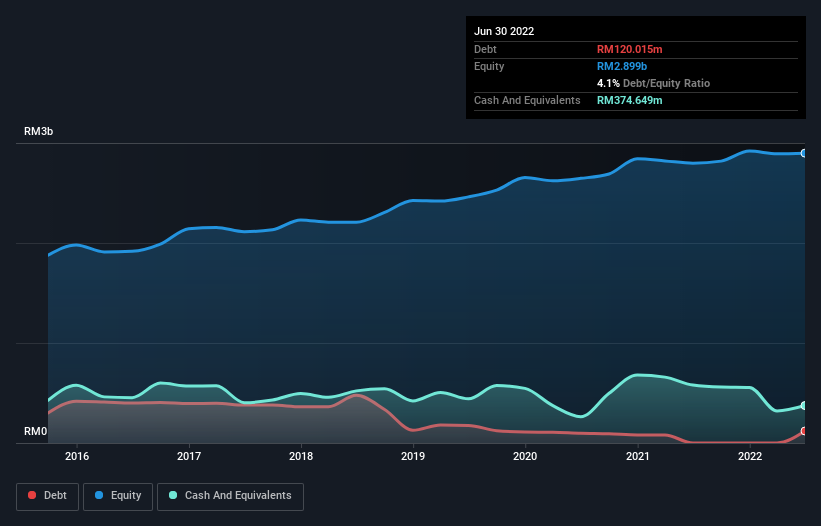Toggle the Equity legend button
This screenshot has height=526, width=821.
click(x=118, y=495)
